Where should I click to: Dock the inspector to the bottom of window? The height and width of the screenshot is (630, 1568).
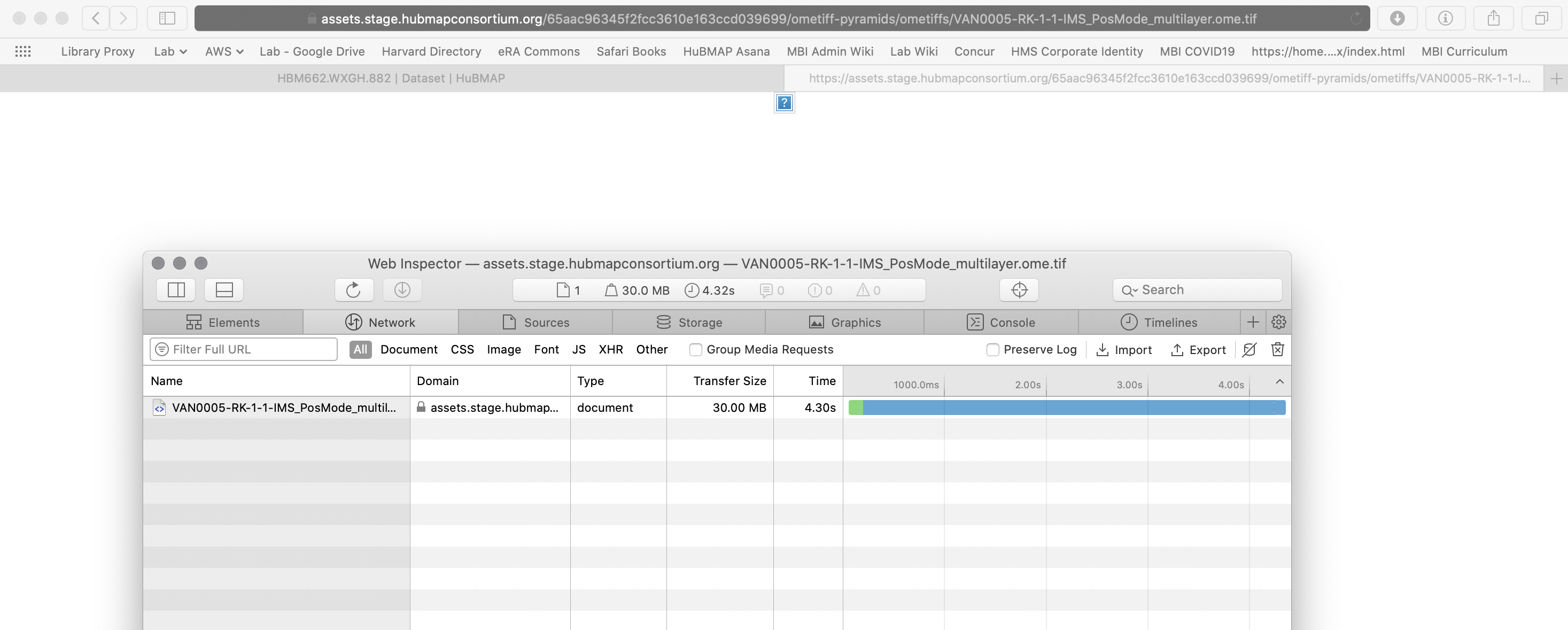223,289
